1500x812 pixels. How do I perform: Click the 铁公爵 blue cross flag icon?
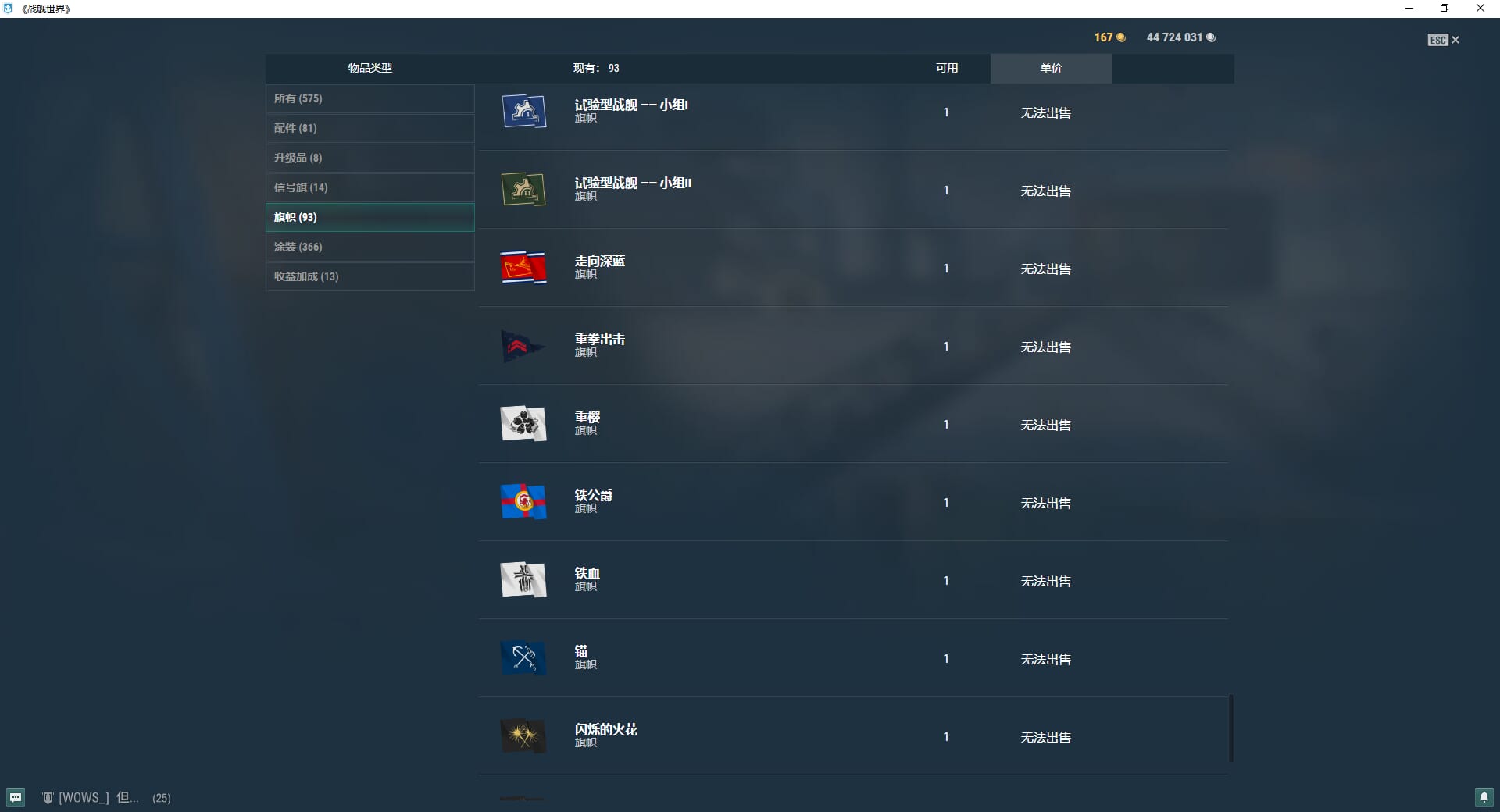pos(523,502)
